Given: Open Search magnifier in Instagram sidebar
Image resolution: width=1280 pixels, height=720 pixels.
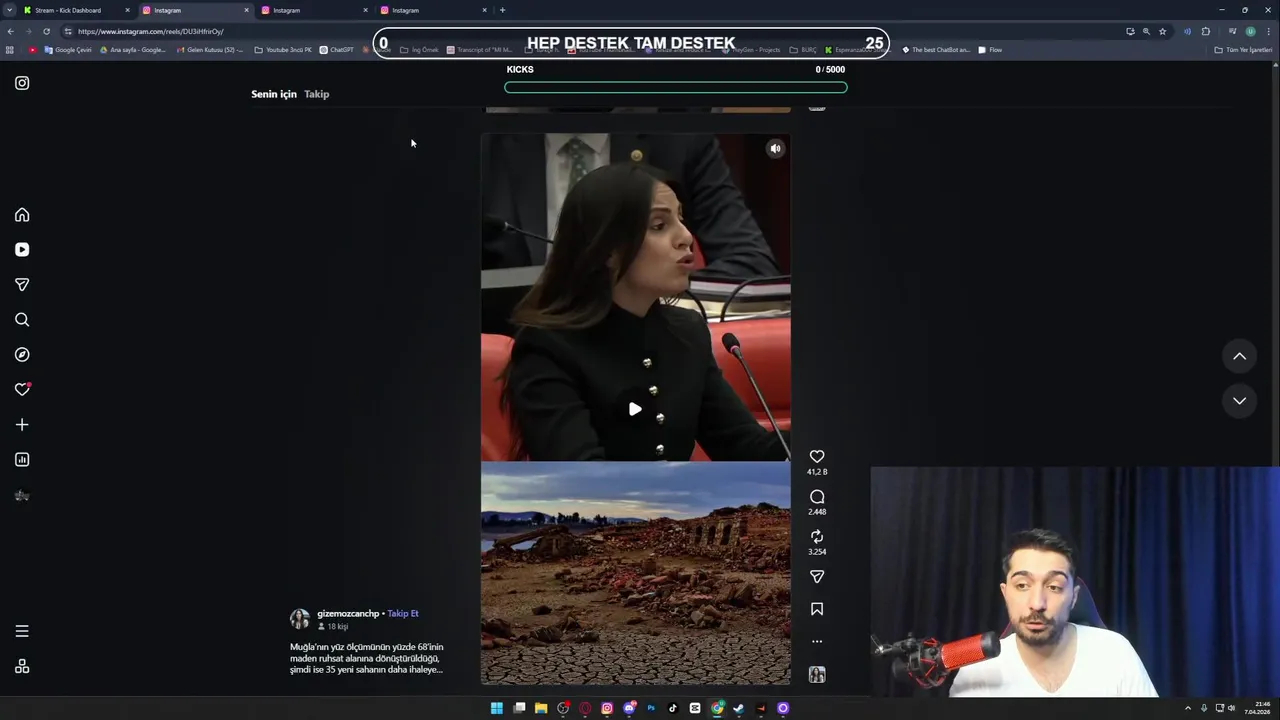Looking at the screenshot, I should pos(22,320).
